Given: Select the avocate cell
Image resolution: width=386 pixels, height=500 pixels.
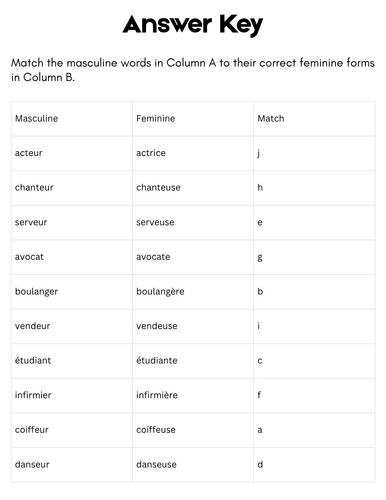Looking at the screenshot, I should (x=193, y=257).
